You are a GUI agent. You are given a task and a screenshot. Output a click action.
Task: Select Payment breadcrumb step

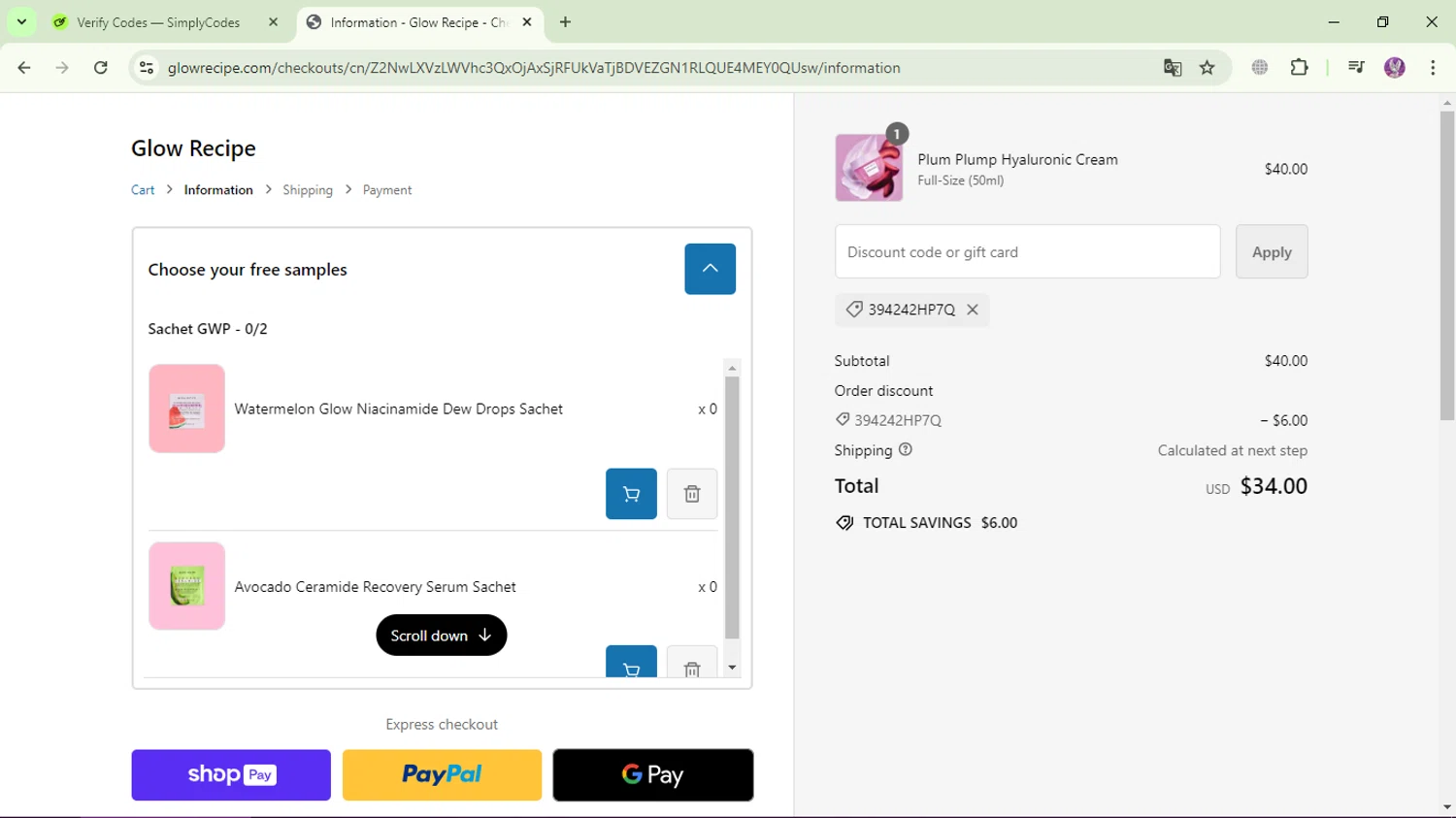(387, 190)
